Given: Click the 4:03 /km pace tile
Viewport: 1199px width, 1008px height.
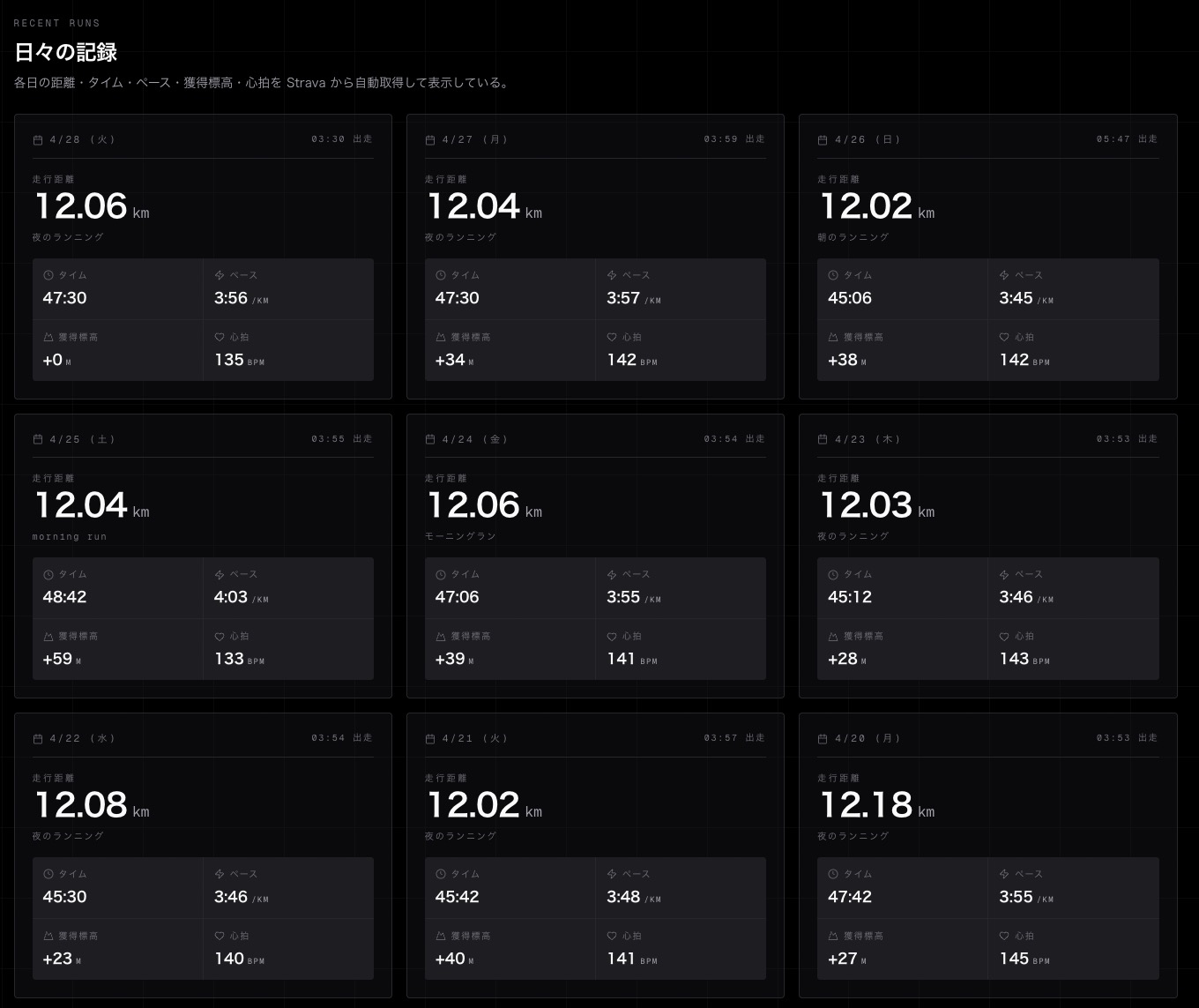Looking at the screenshot, I should coord(288,588).
